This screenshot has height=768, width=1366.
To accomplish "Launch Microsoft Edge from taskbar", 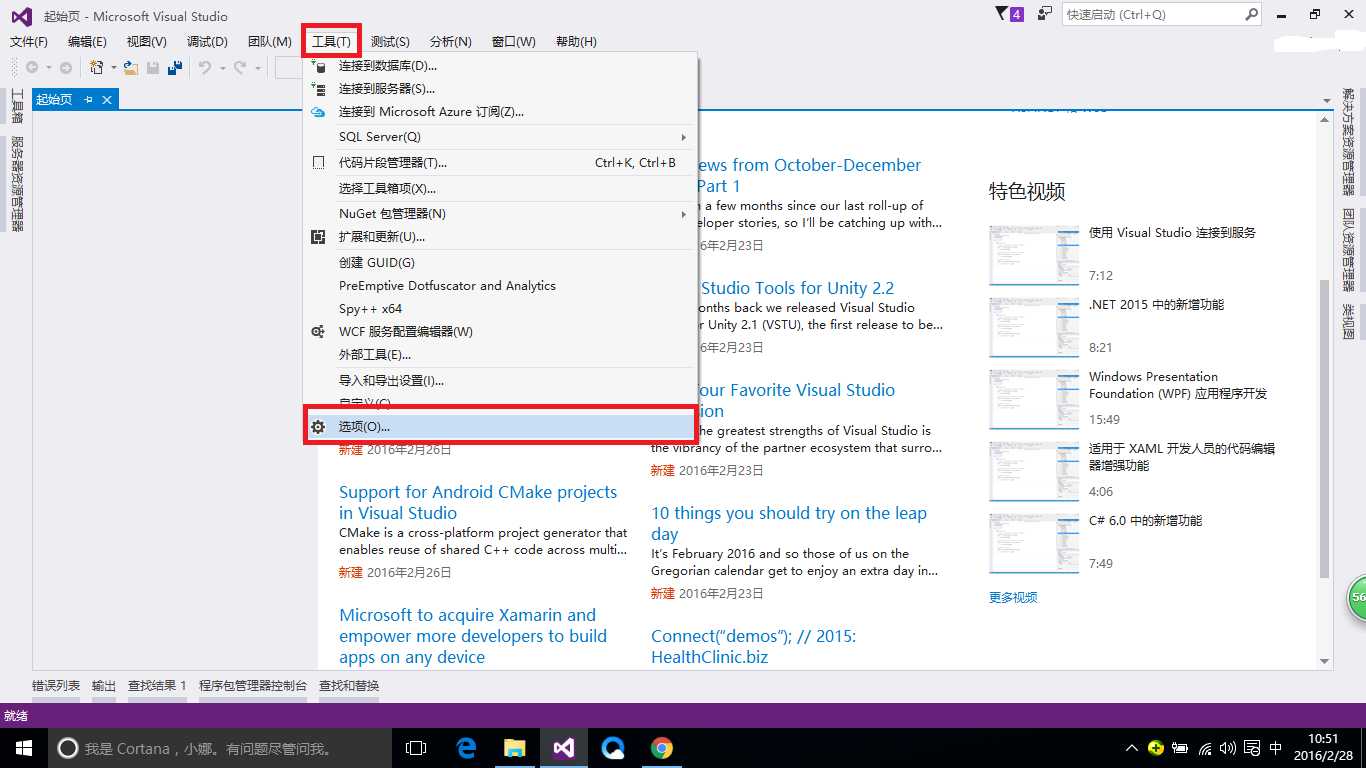I will point(466,748).
